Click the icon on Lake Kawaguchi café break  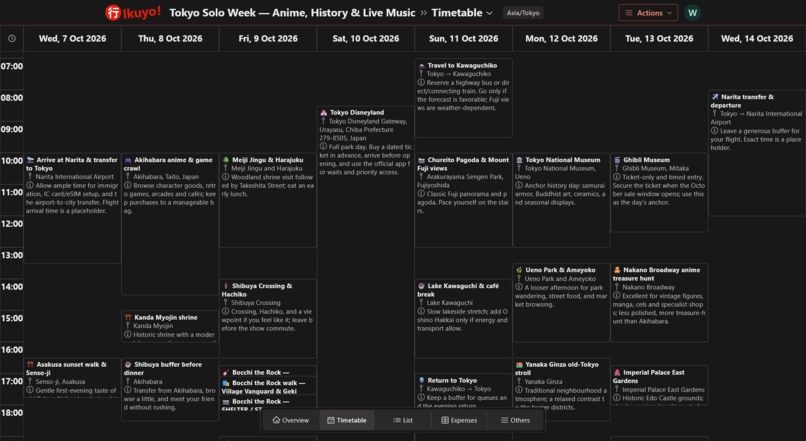point(422,286)
